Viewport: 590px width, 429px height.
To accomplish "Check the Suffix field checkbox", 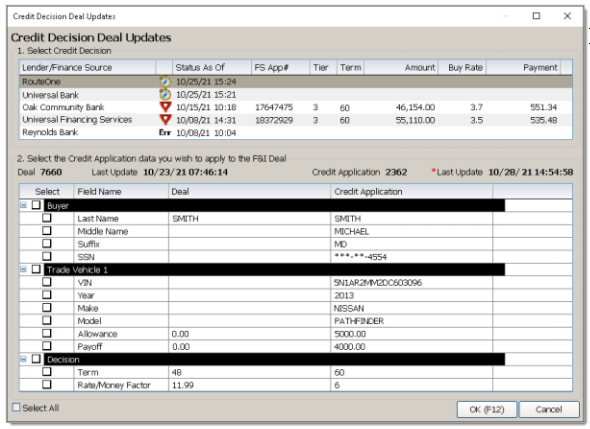I will [47, 243].
